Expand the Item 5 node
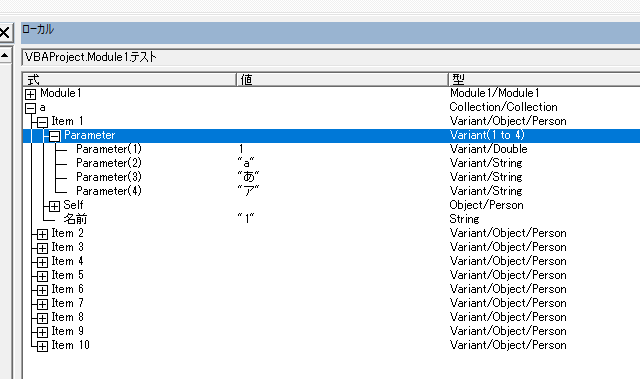640x379 pixels. pyautogui.click(x=42, y=276)
